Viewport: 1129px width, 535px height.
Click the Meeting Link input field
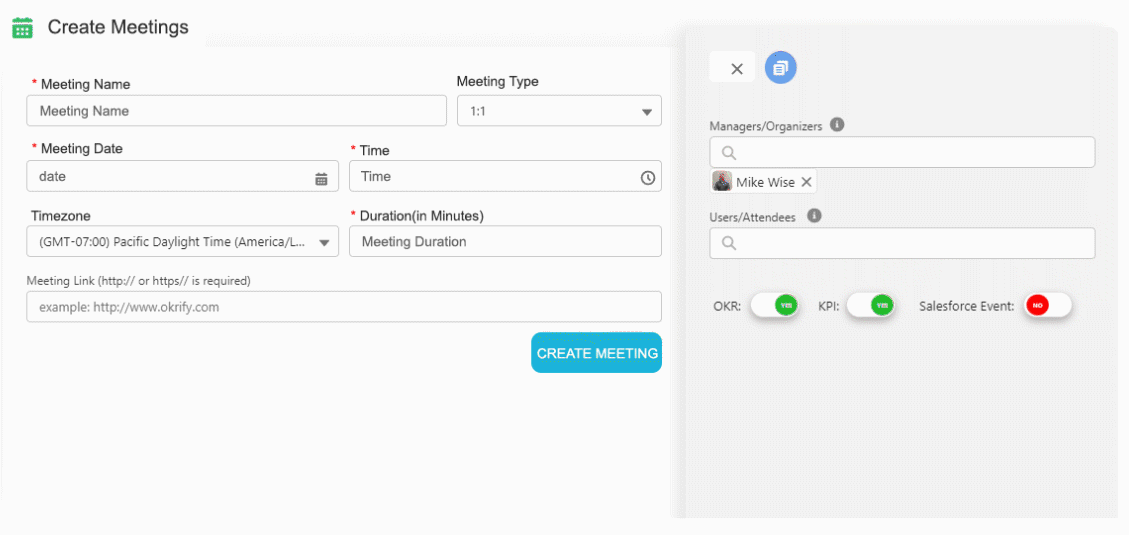pos(344,307)
